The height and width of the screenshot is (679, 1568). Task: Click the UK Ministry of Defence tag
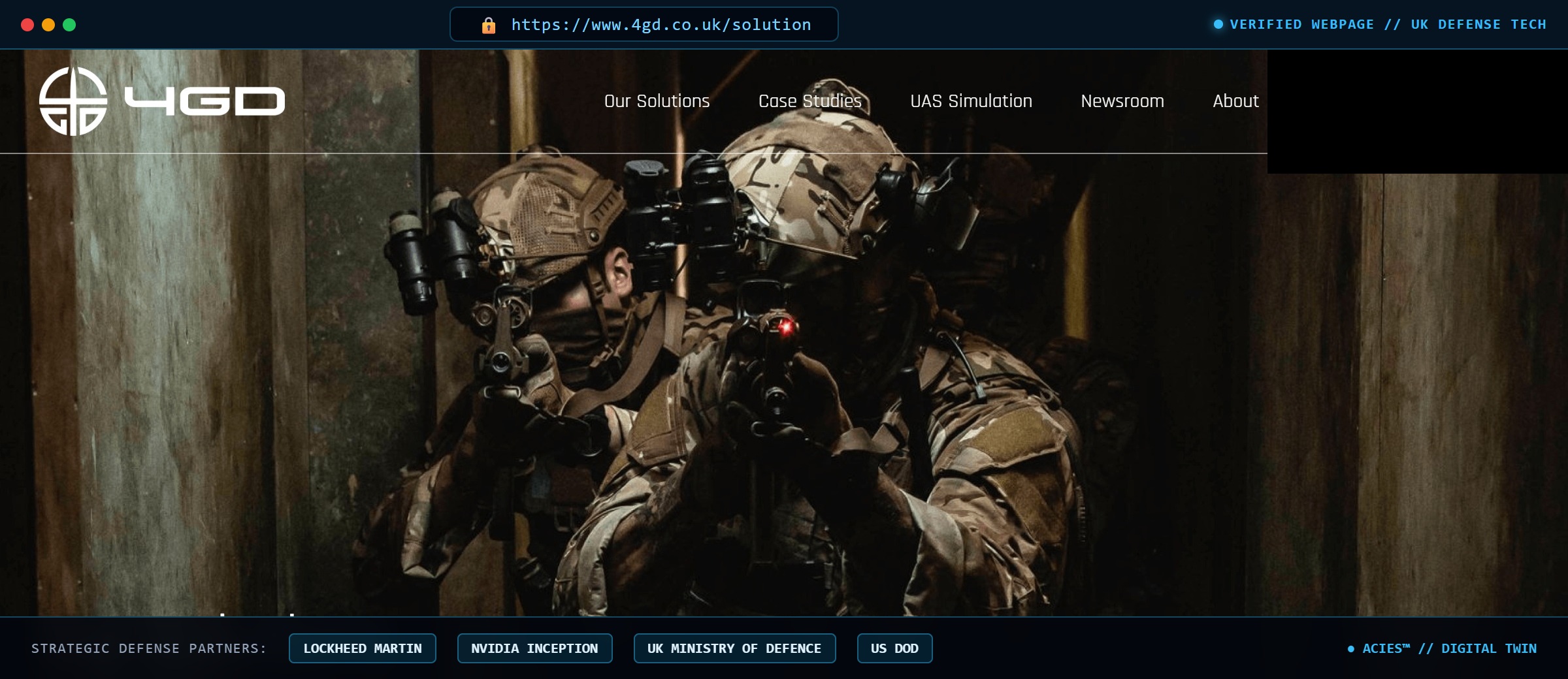(734, 648)
